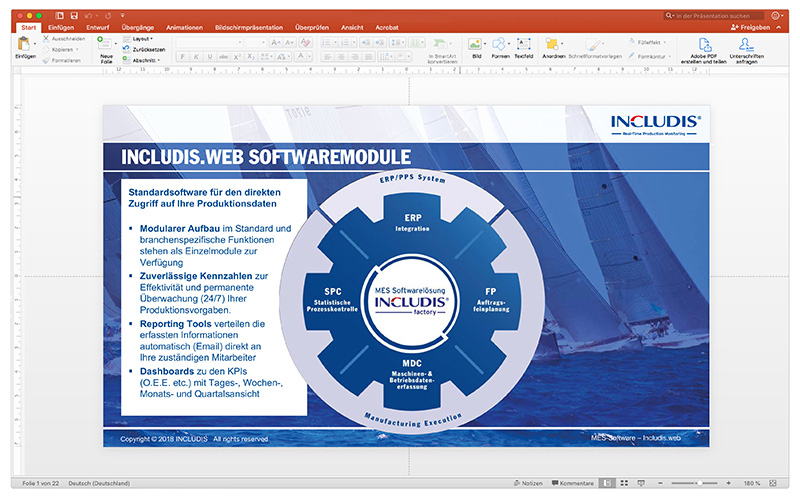Open the font size combo box
The width and height of the screenshot is (800, 500).
click(256, 42)
